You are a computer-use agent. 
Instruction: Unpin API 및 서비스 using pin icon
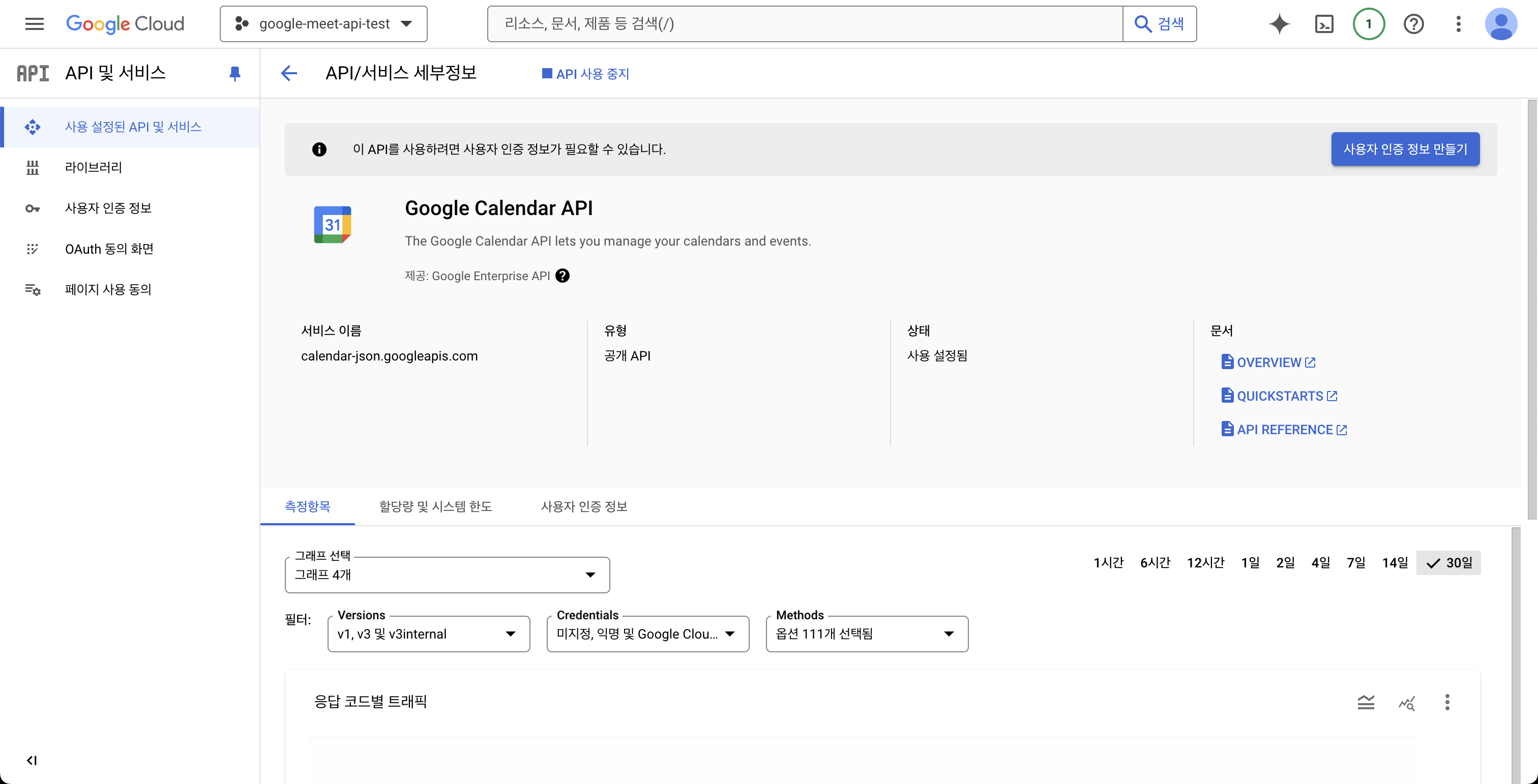[234, 73]
